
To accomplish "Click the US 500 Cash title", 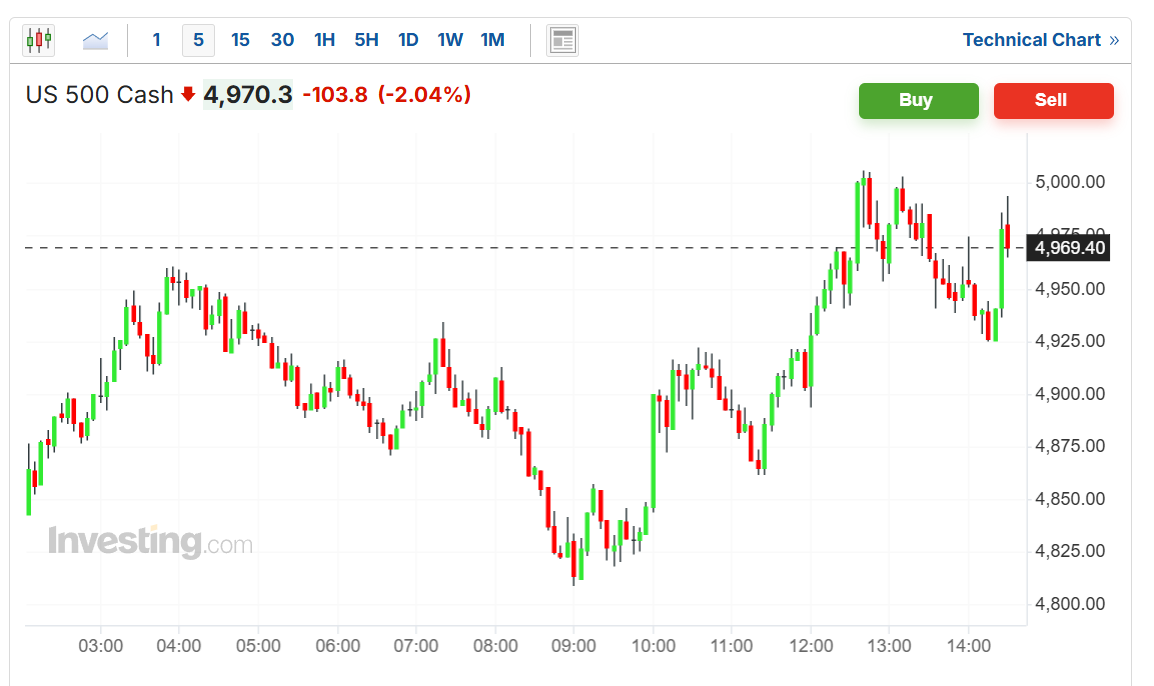I will point(99,95).
